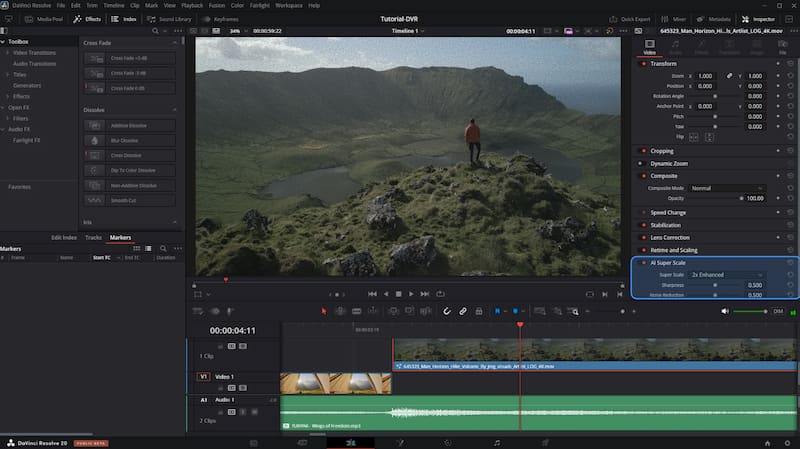
Task: Select the Video tab in Inspector
Action: click(649, 47)
